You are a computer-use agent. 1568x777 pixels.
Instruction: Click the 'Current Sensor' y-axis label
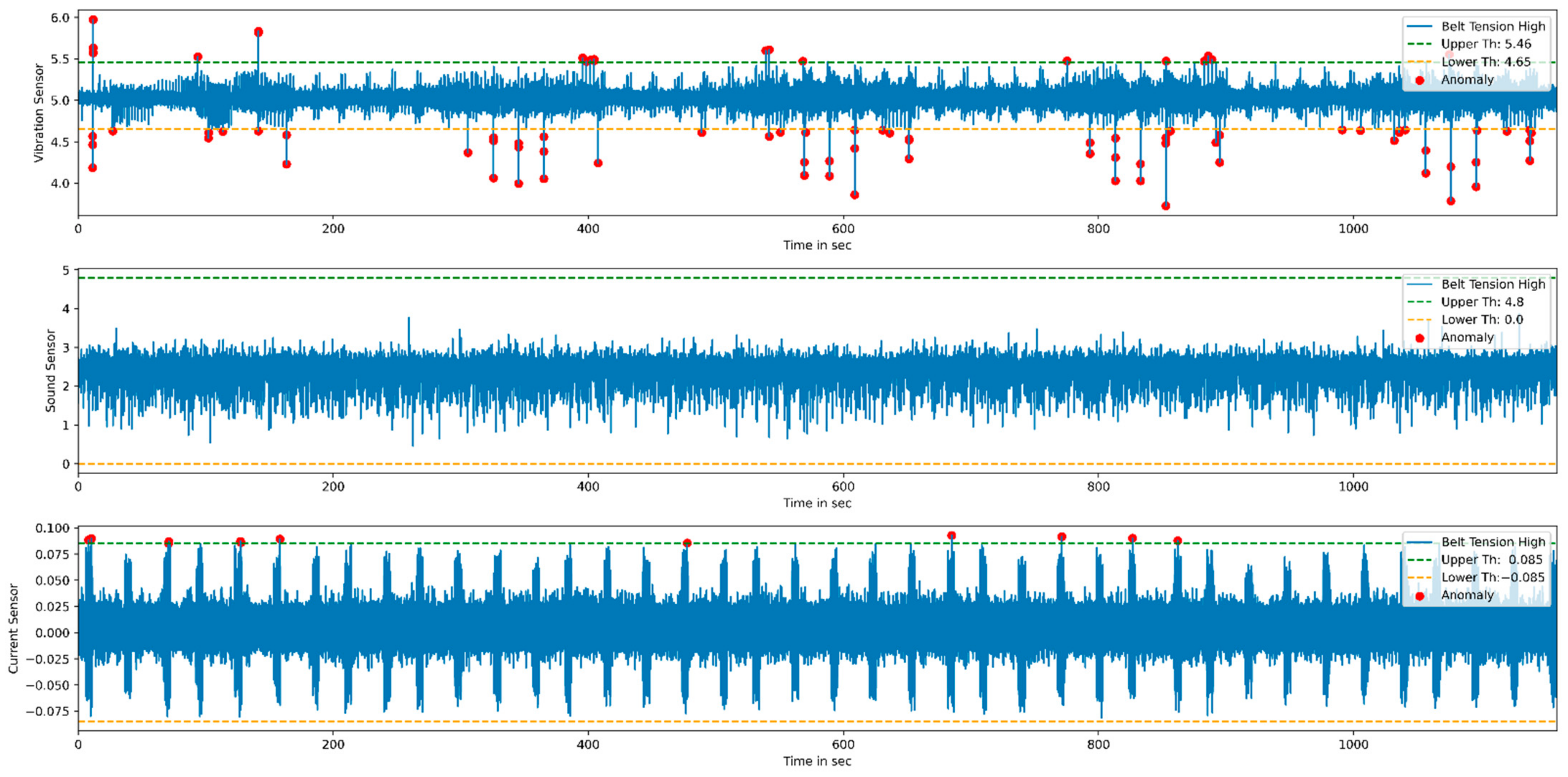click(x=13, y=628)
